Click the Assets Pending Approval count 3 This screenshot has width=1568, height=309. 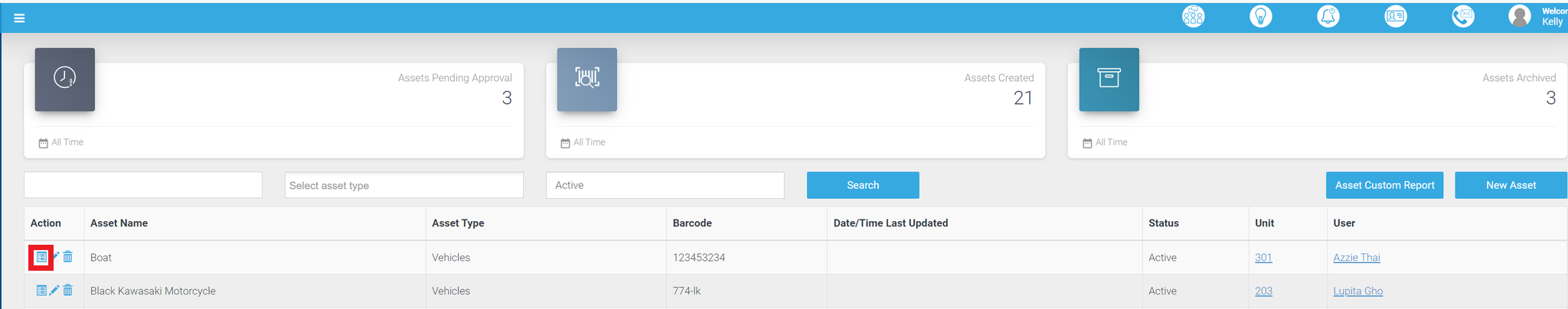[x=507, y=98]
